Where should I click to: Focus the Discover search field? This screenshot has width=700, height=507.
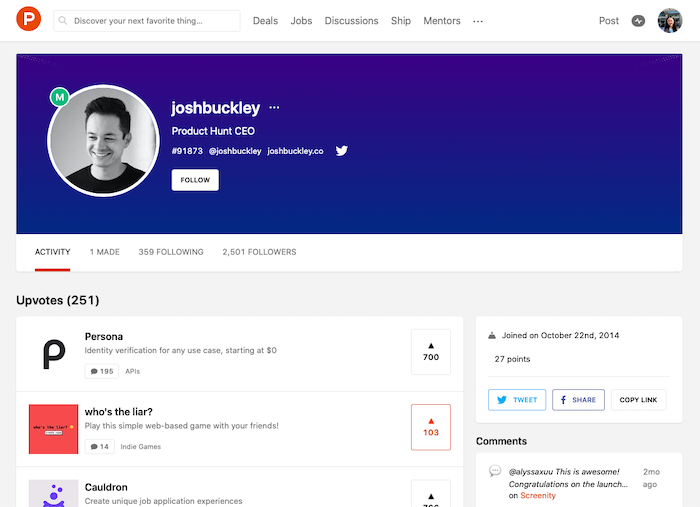pyautogui.click(x=146, y=21)
